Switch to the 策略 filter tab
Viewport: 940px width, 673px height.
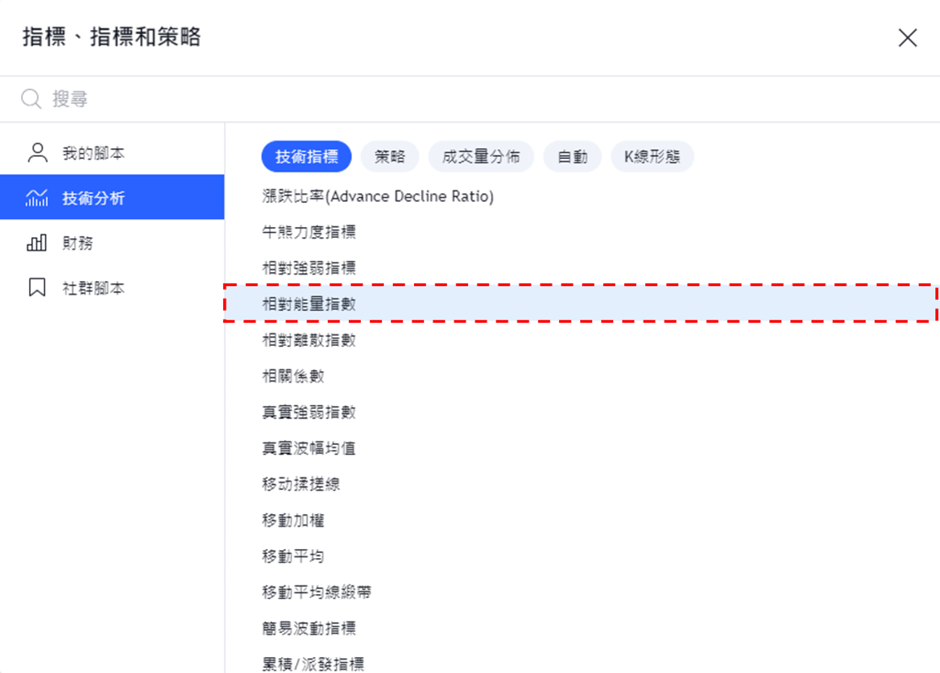click(x=390, y=157)
